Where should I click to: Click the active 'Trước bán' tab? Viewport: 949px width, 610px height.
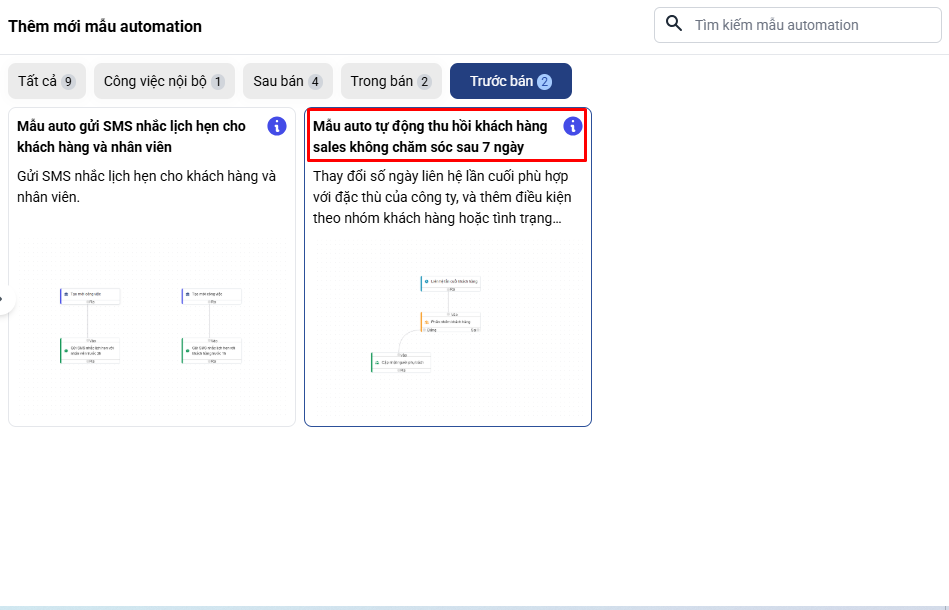click(x=510, y=81)
